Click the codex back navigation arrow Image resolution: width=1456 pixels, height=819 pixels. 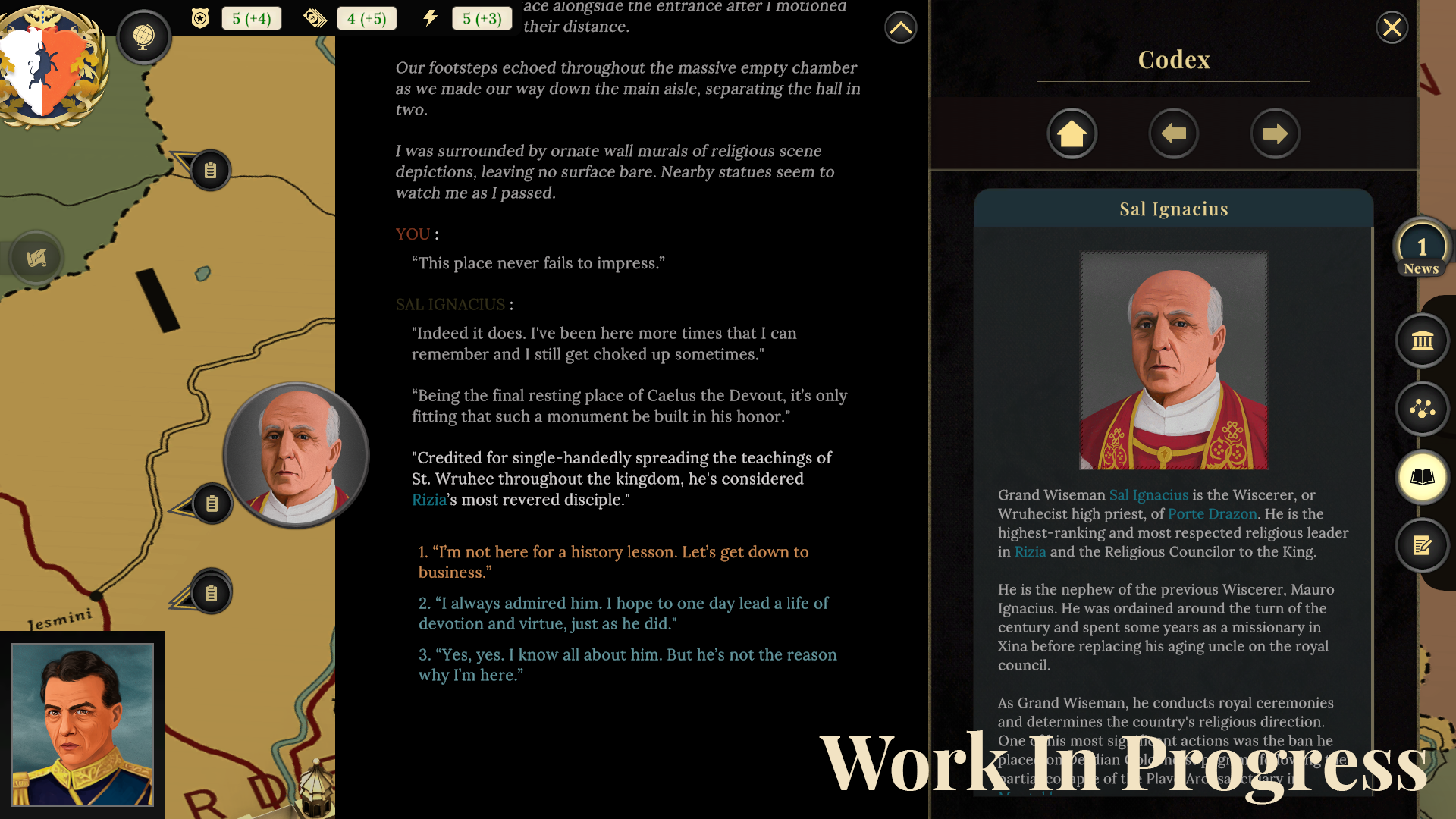point(1173,134)
